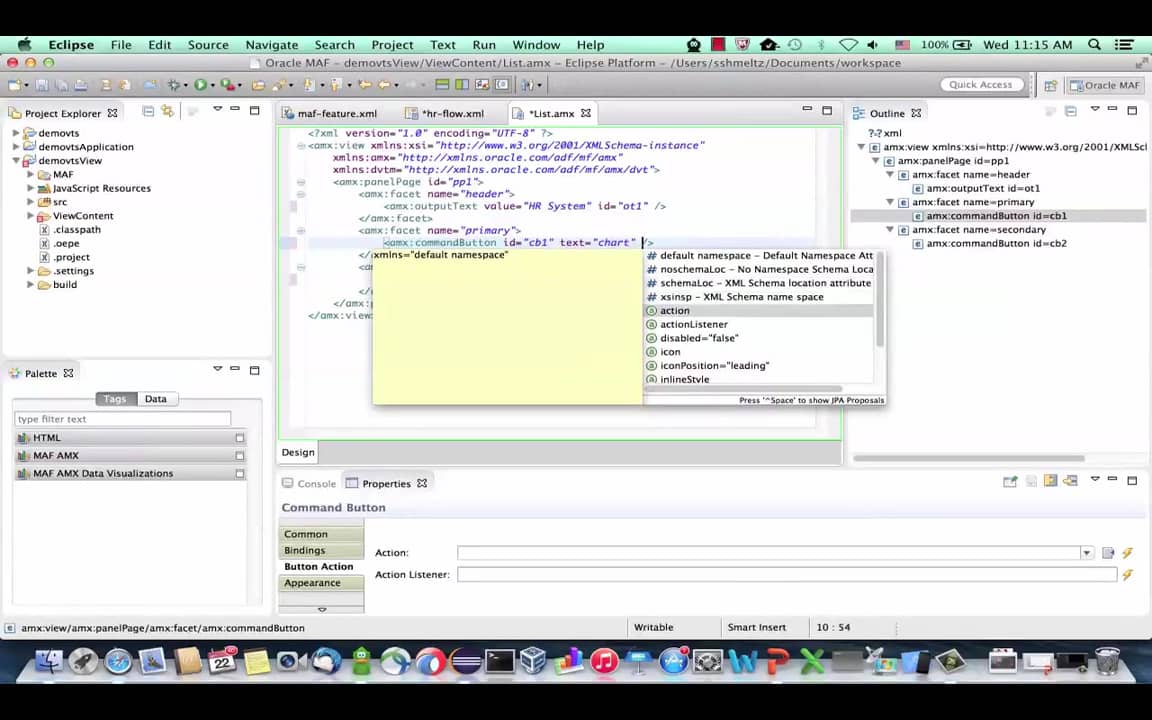Click the expression builder icon beside Action field
1152x720 pixels.
click(1108, 552)
